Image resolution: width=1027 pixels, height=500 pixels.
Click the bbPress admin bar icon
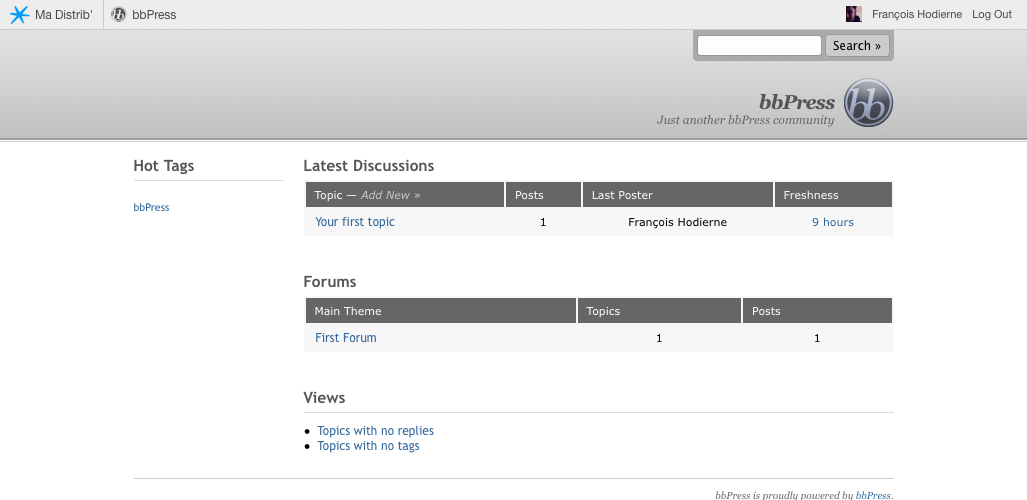(119, 15)
